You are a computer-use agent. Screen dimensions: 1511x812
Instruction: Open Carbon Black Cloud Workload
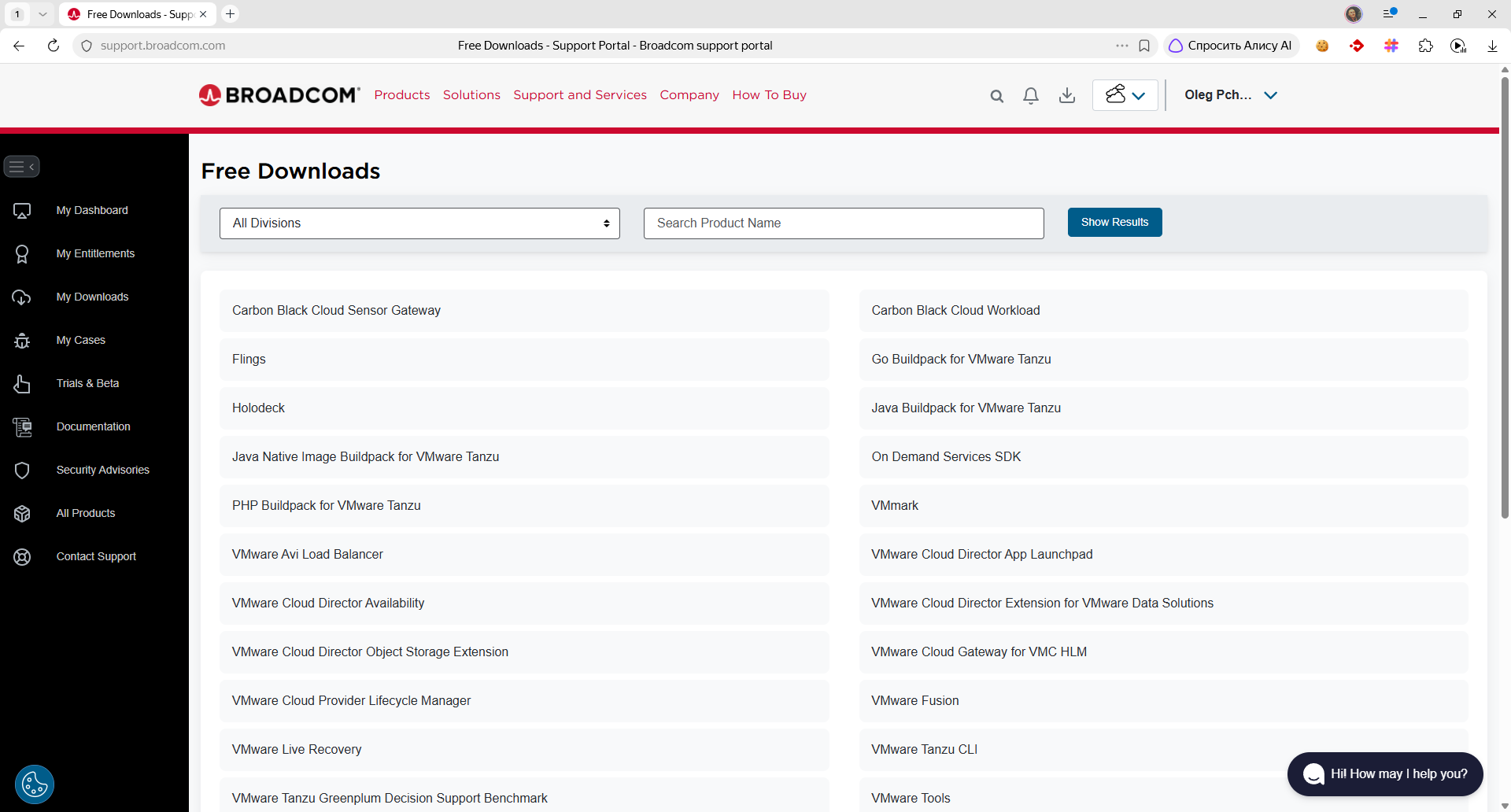1163,311
